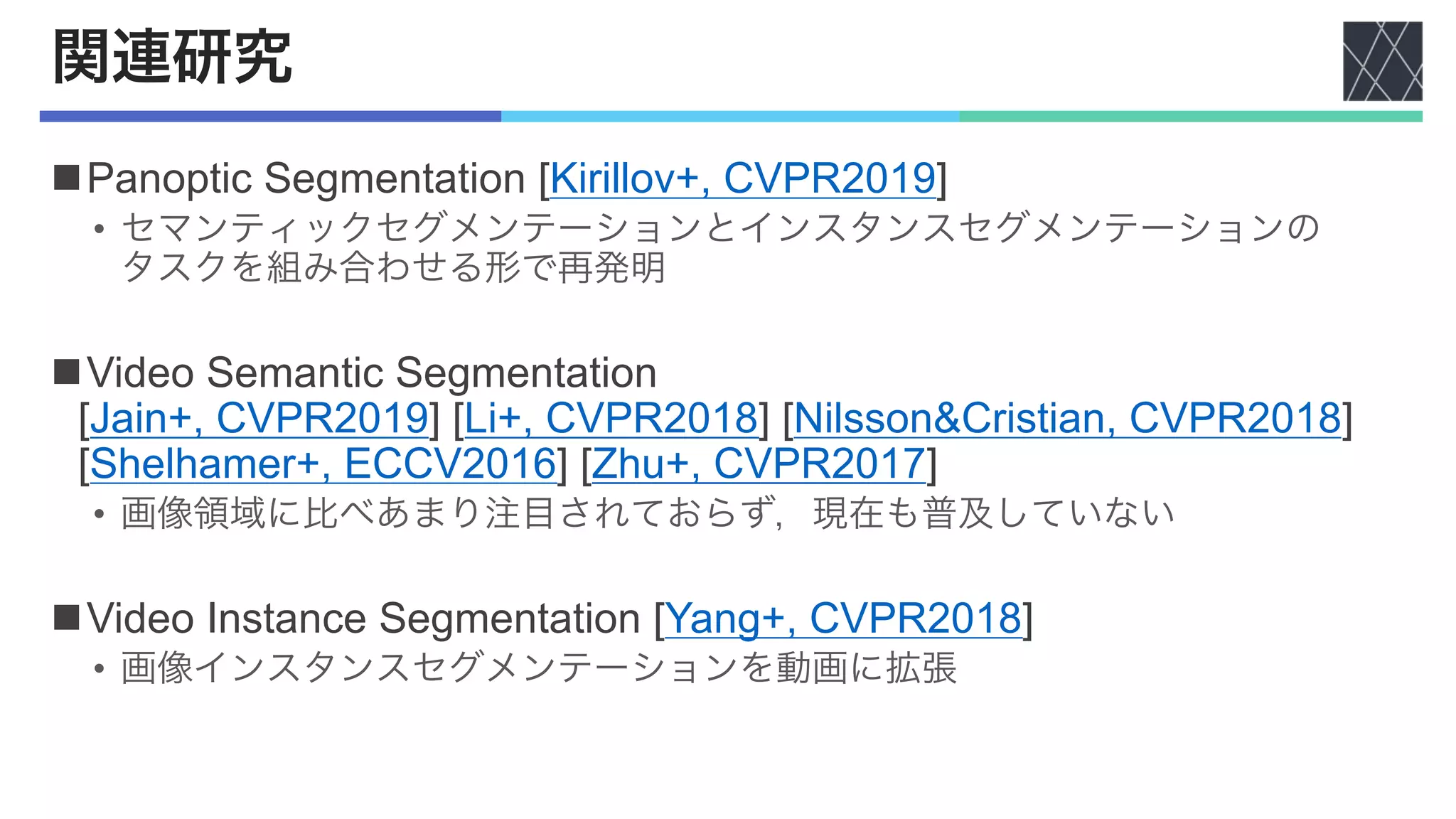Viewport: 1456px width, 819px height.
Task: Open the Zhu+, CVPR2017 citation
Action: 759,464
